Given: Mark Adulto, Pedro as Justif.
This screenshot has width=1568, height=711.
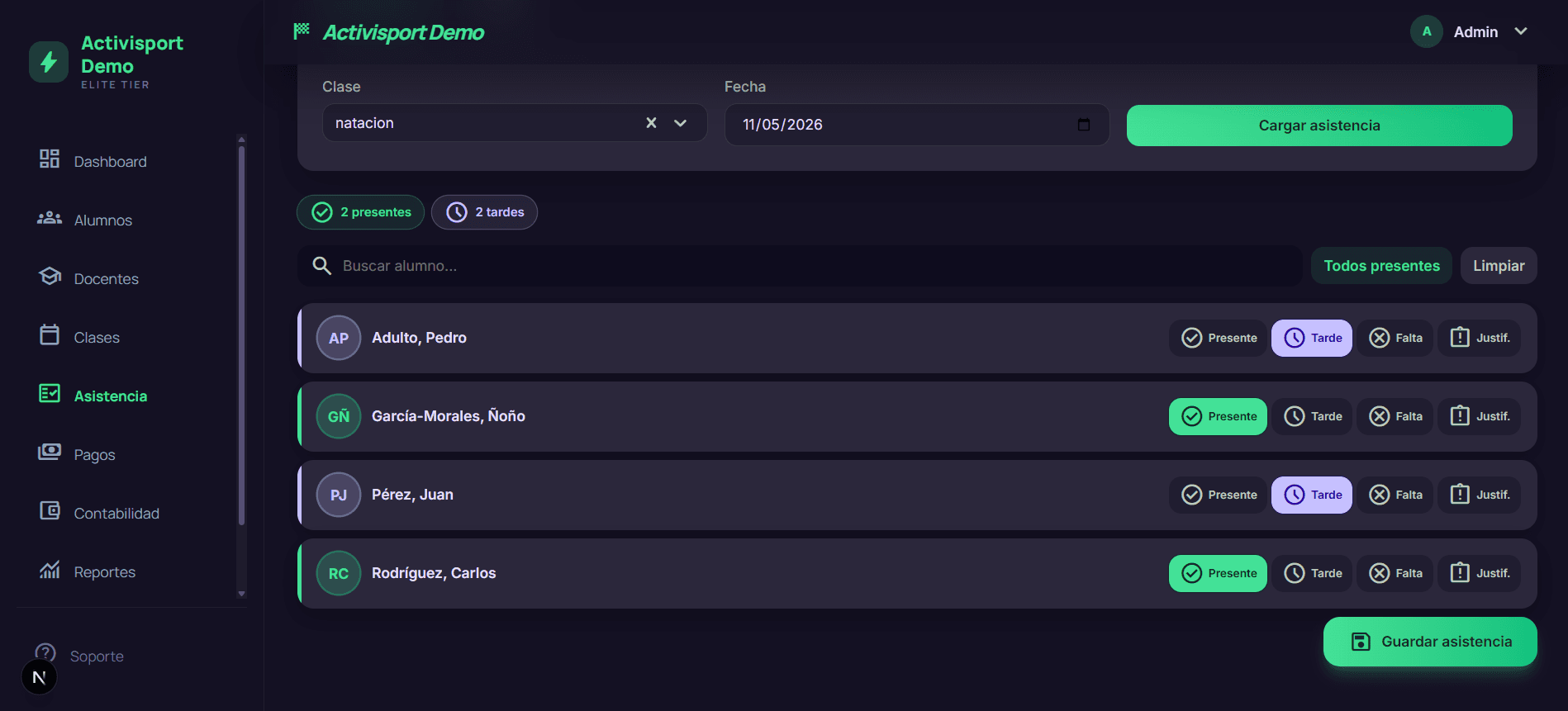Looking at the screenshot, I should (x=1480, y=338).
